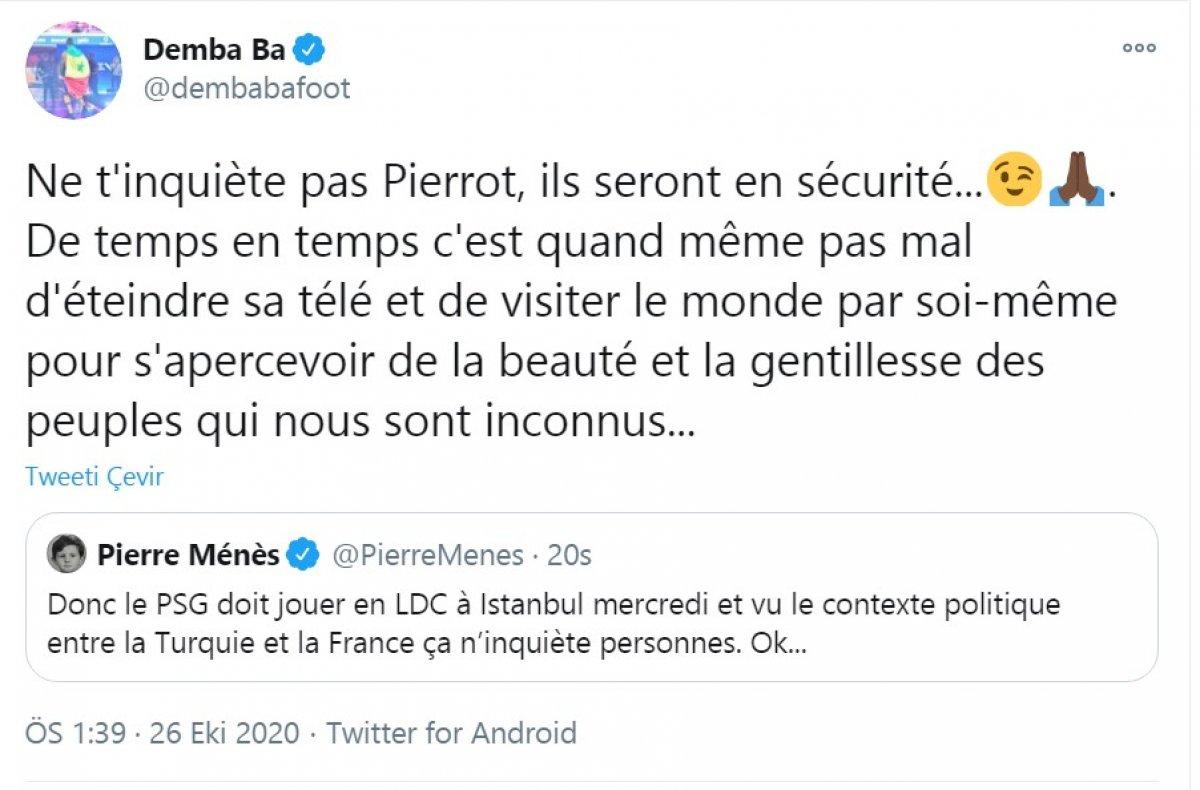Click the "26 Eki 2020" date
The width and height of the screenshot is (1200, 790).
[x=224, y=733]
